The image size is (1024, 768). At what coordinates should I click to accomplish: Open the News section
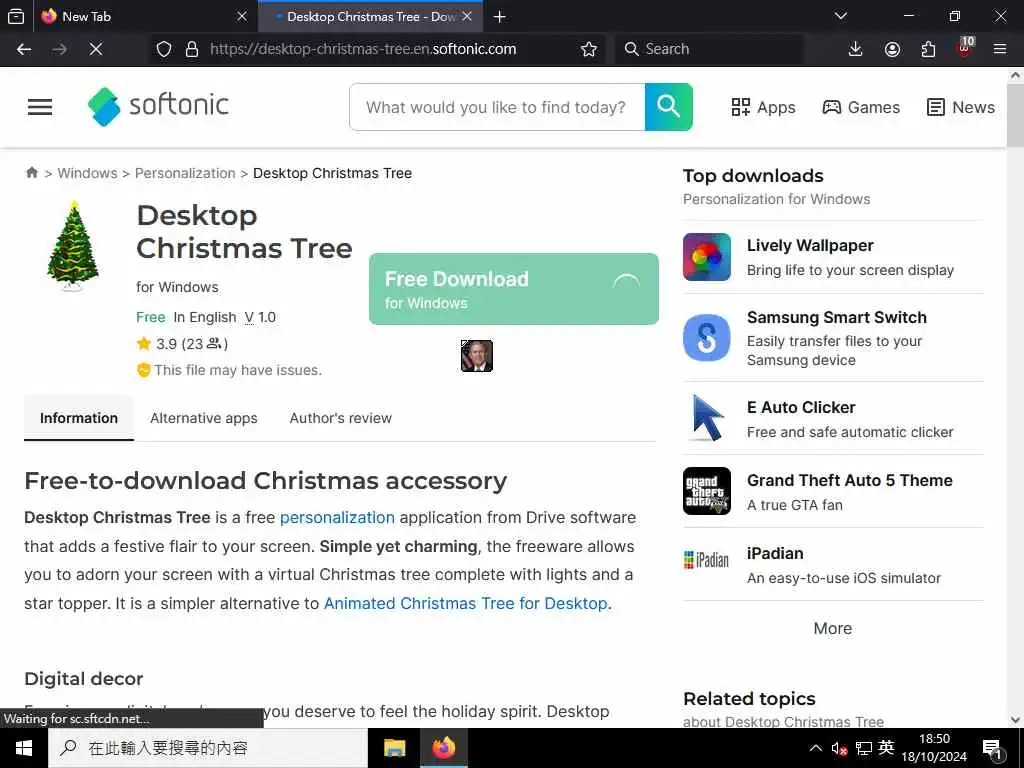(961, 107)
